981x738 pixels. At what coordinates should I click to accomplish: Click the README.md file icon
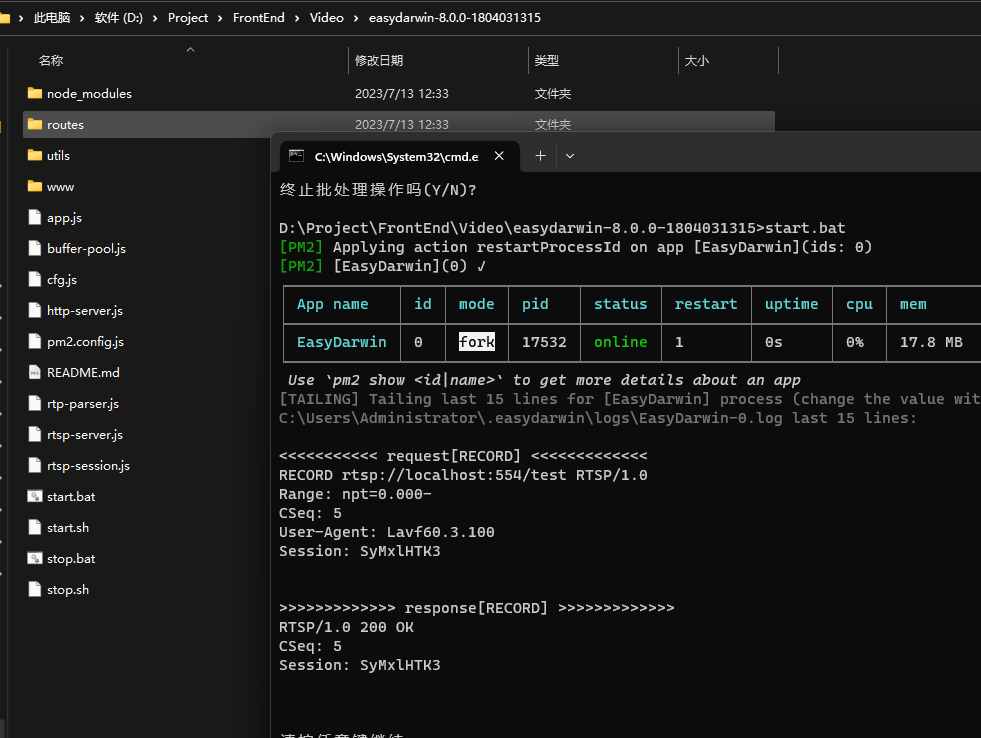pyautogui.click(x=35, y=372)
